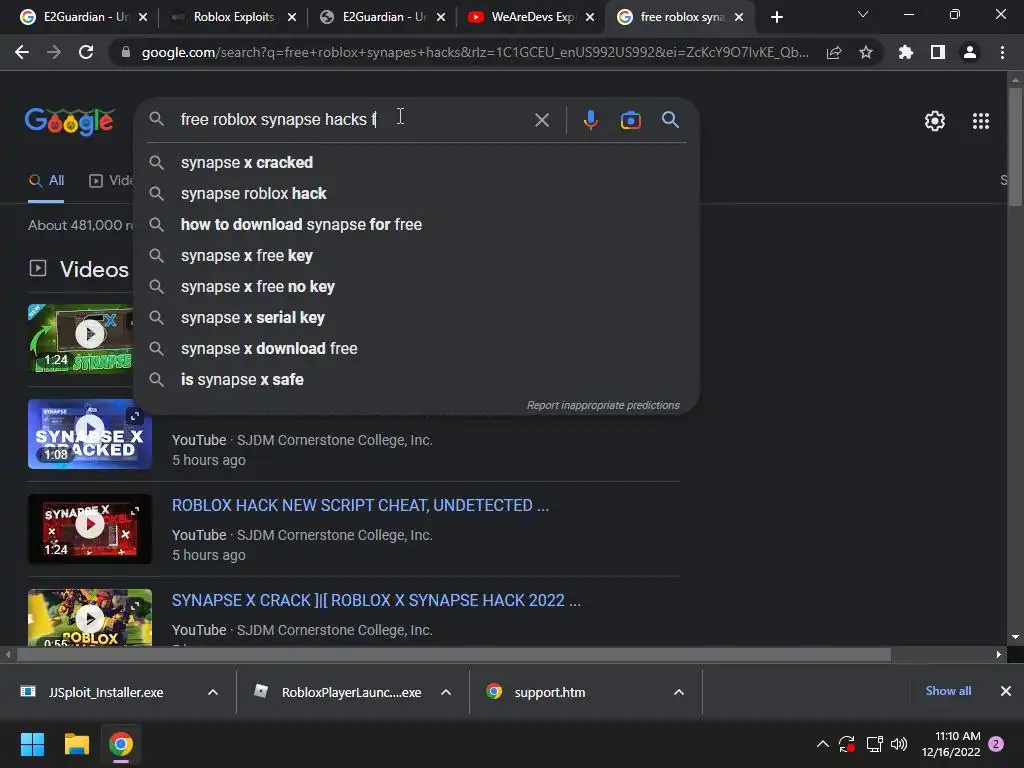Viewport: 1024px width, 768px height.
Task: Share this page icon in address bar
Action: 834,52
